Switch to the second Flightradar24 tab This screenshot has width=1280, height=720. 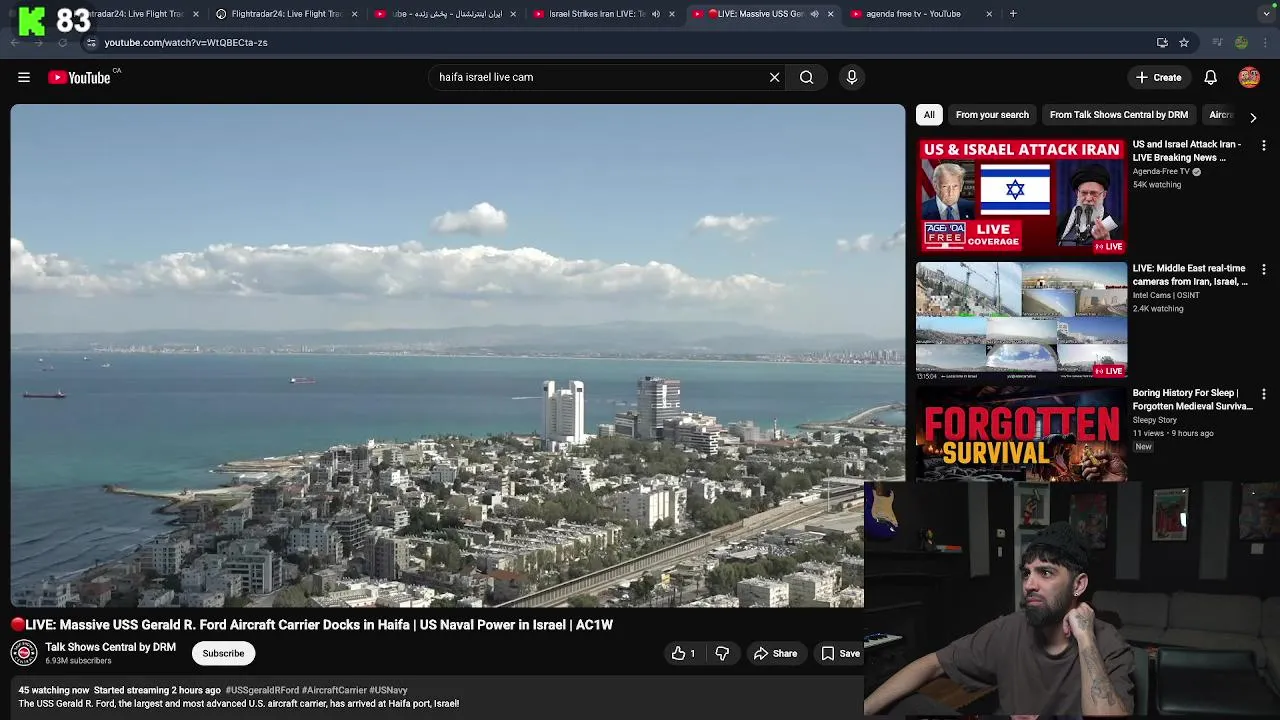tap(286, 14)
